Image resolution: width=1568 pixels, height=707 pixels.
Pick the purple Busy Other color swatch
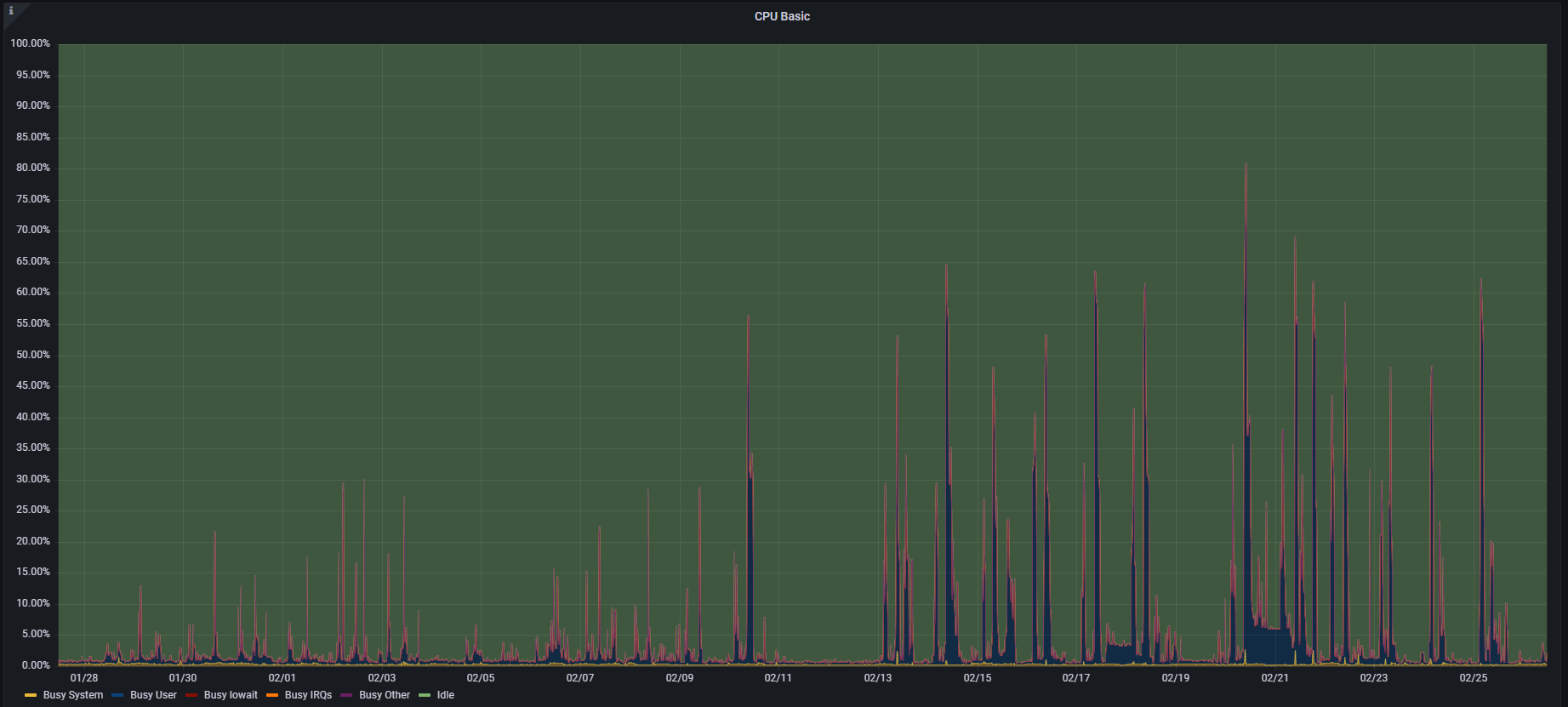(346, 695)
